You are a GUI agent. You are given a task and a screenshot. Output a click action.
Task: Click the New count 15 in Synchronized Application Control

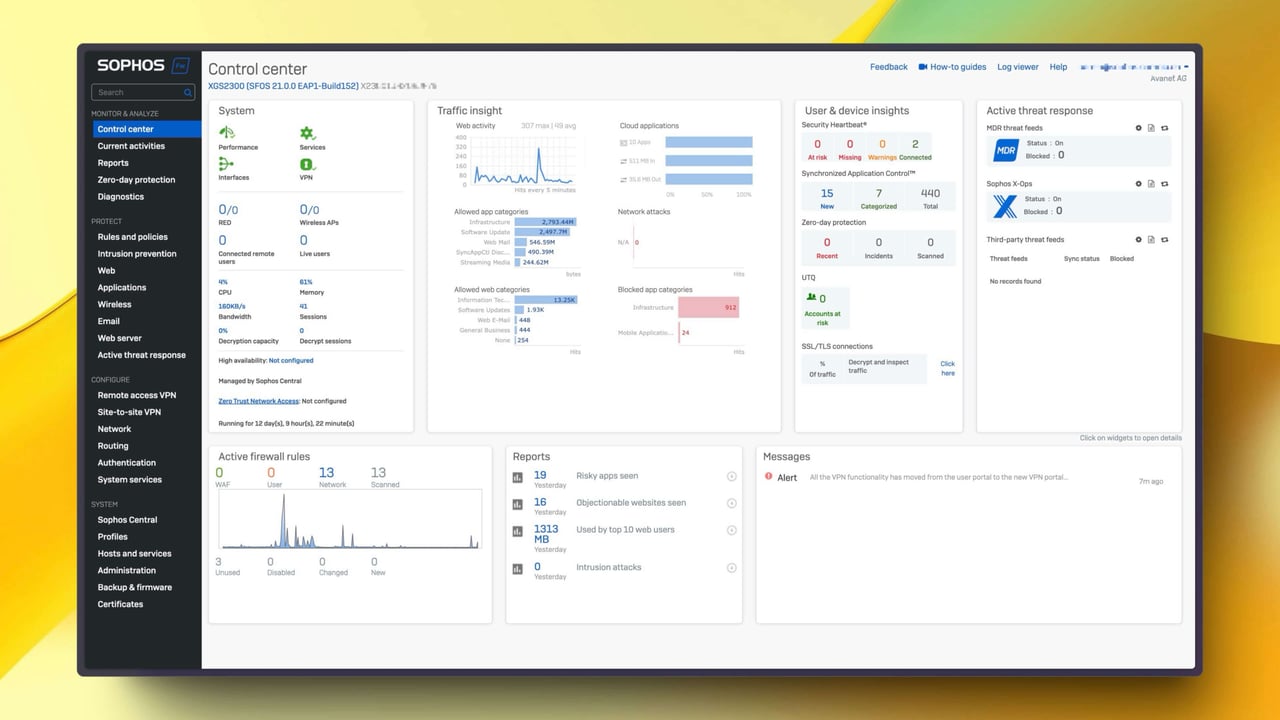tap(827, 193)
